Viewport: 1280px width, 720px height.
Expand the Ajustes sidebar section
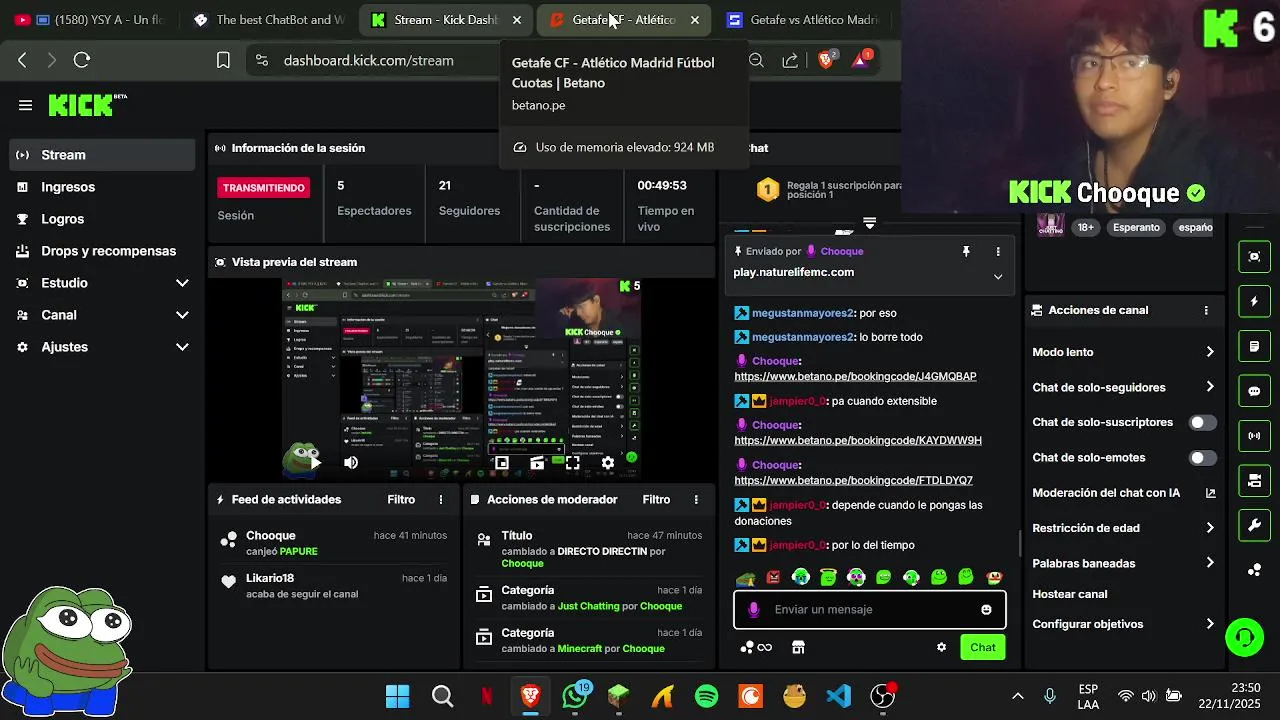182,347
